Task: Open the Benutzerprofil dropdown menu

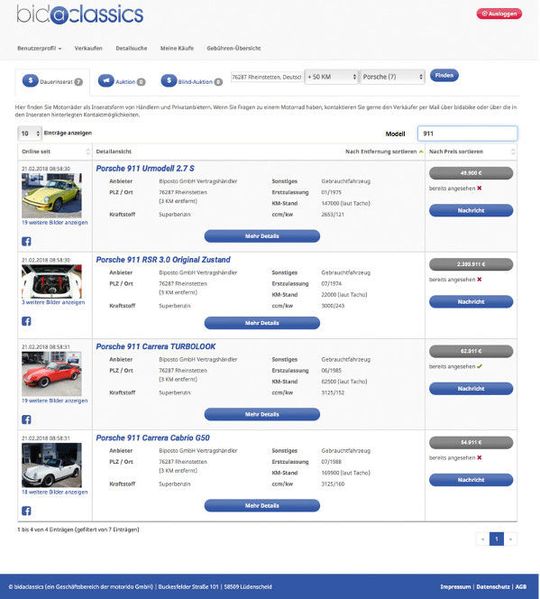Action: 39,48
